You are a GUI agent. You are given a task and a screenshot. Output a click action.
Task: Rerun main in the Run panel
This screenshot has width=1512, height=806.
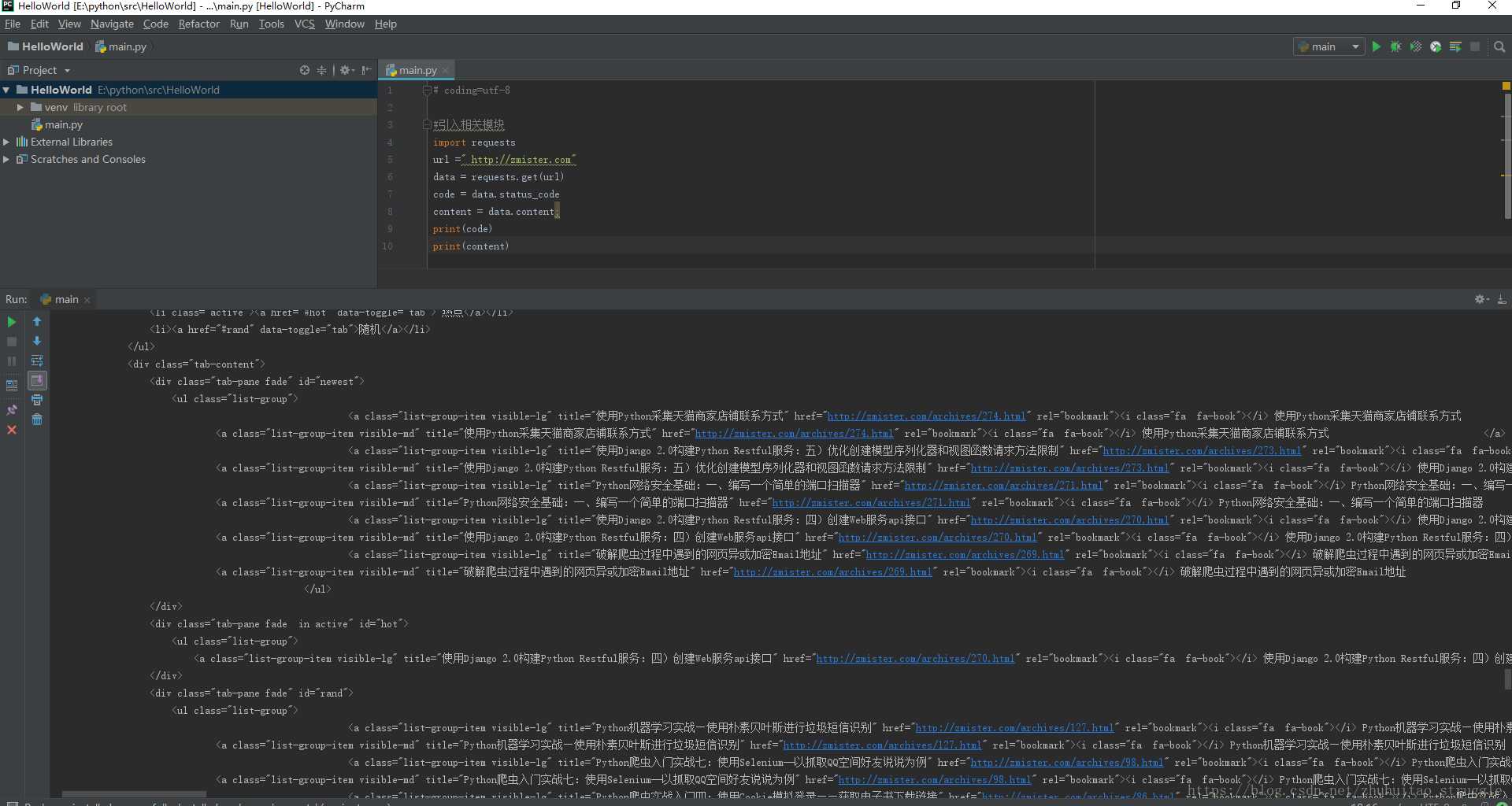tap(12, 322)
